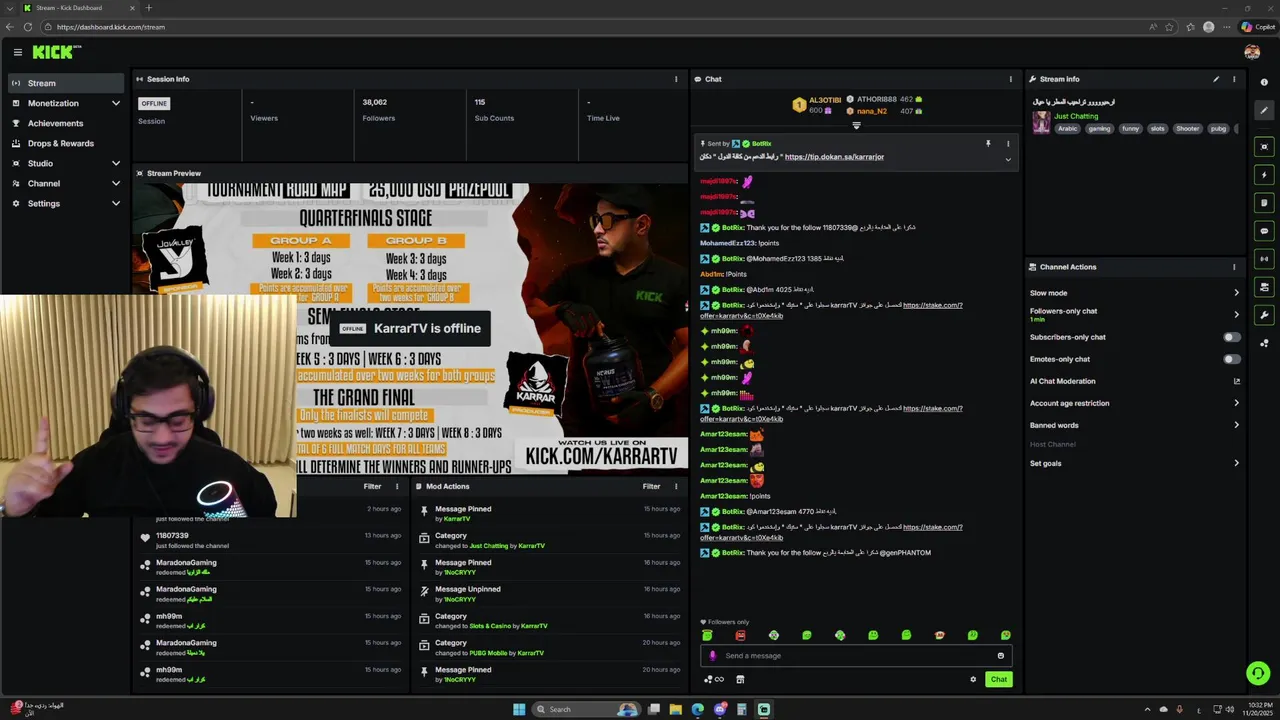Image resolution: width=1280 pixels, height=720 pixels.
Task: Open chat settings gear icon
Action: (973, 680)
